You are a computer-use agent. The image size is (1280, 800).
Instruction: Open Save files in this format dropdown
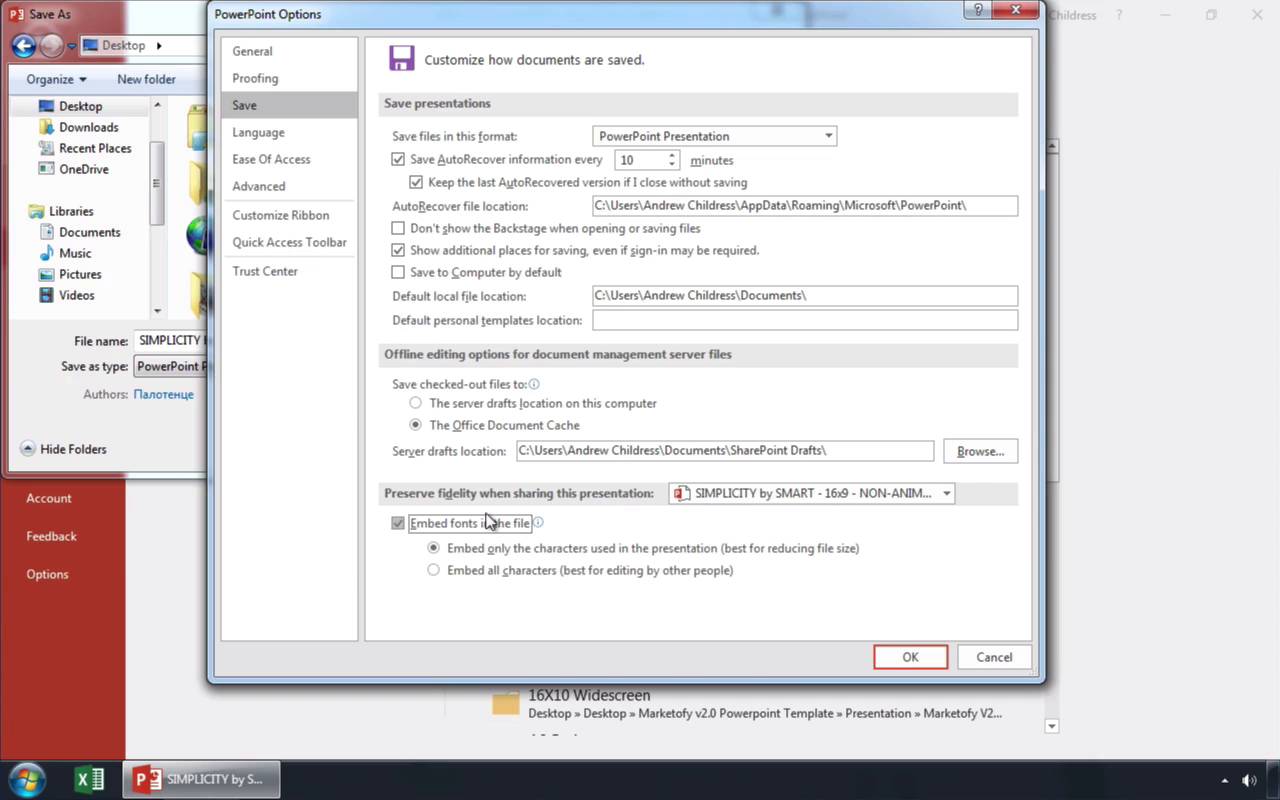714,136
